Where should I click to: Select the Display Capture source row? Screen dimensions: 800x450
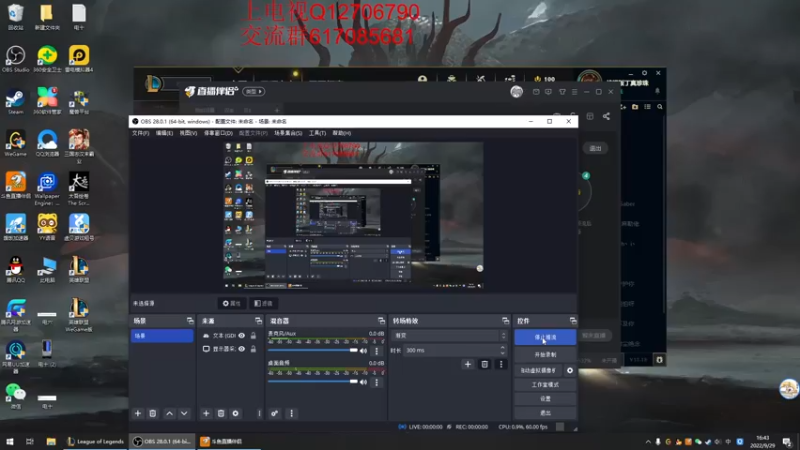[230, 349]
